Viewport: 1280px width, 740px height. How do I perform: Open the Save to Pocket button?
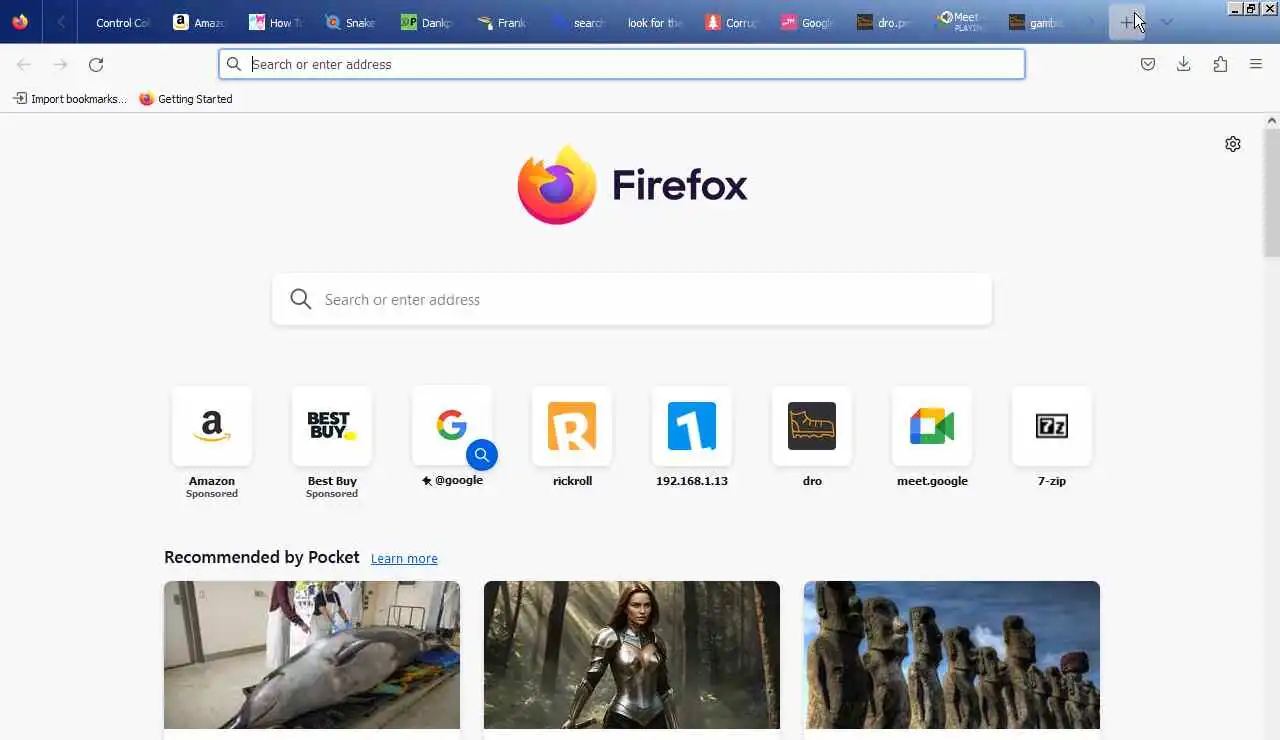click(1148, 64)
